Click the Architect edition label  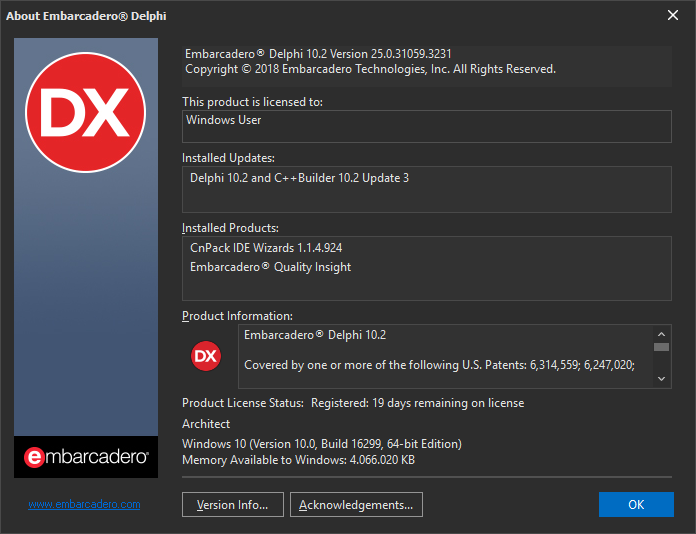click(x=206, y=424)
